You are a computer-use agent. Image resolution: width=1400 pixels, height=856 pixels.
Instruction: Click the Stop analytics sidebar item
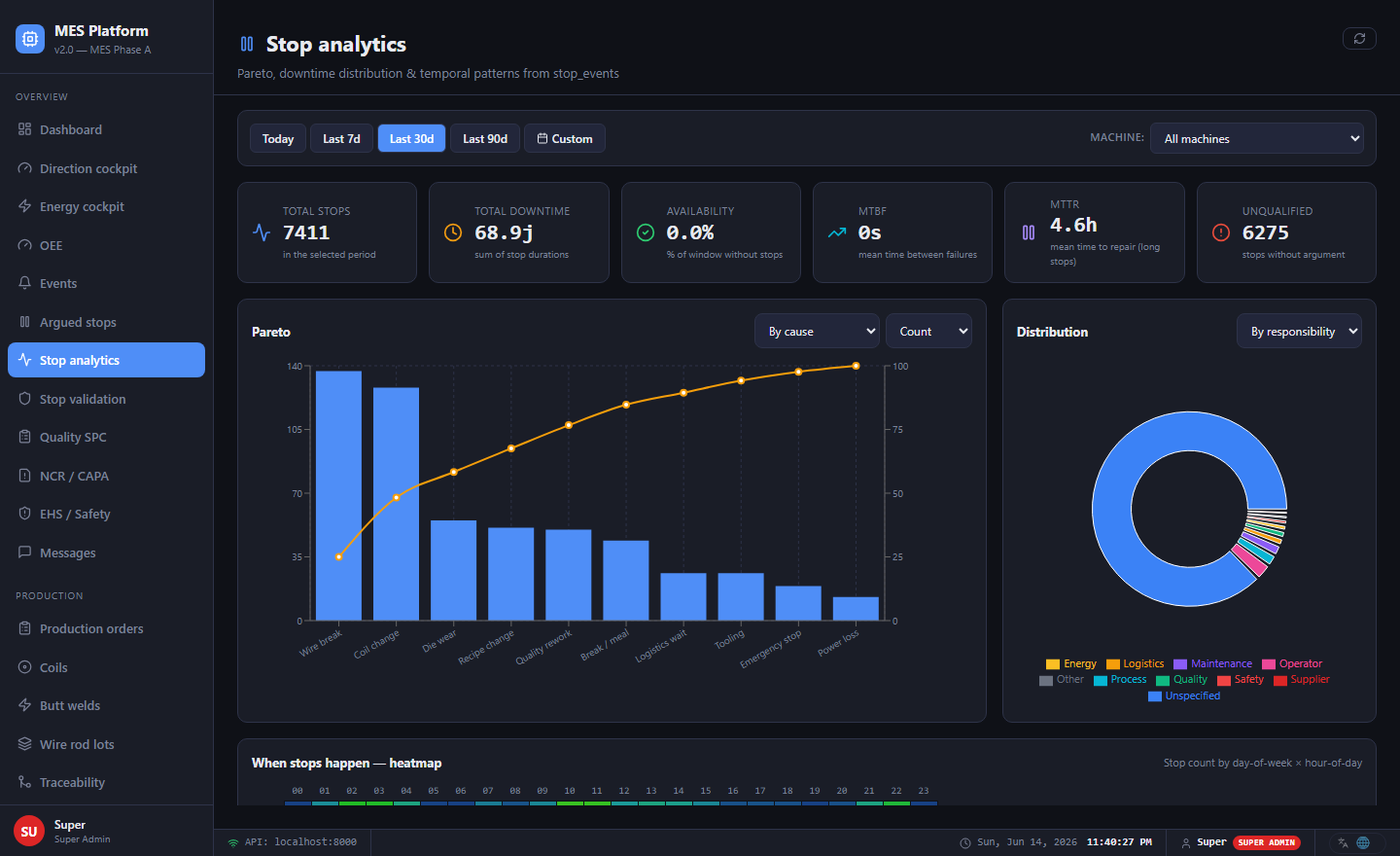pos(107,360)
